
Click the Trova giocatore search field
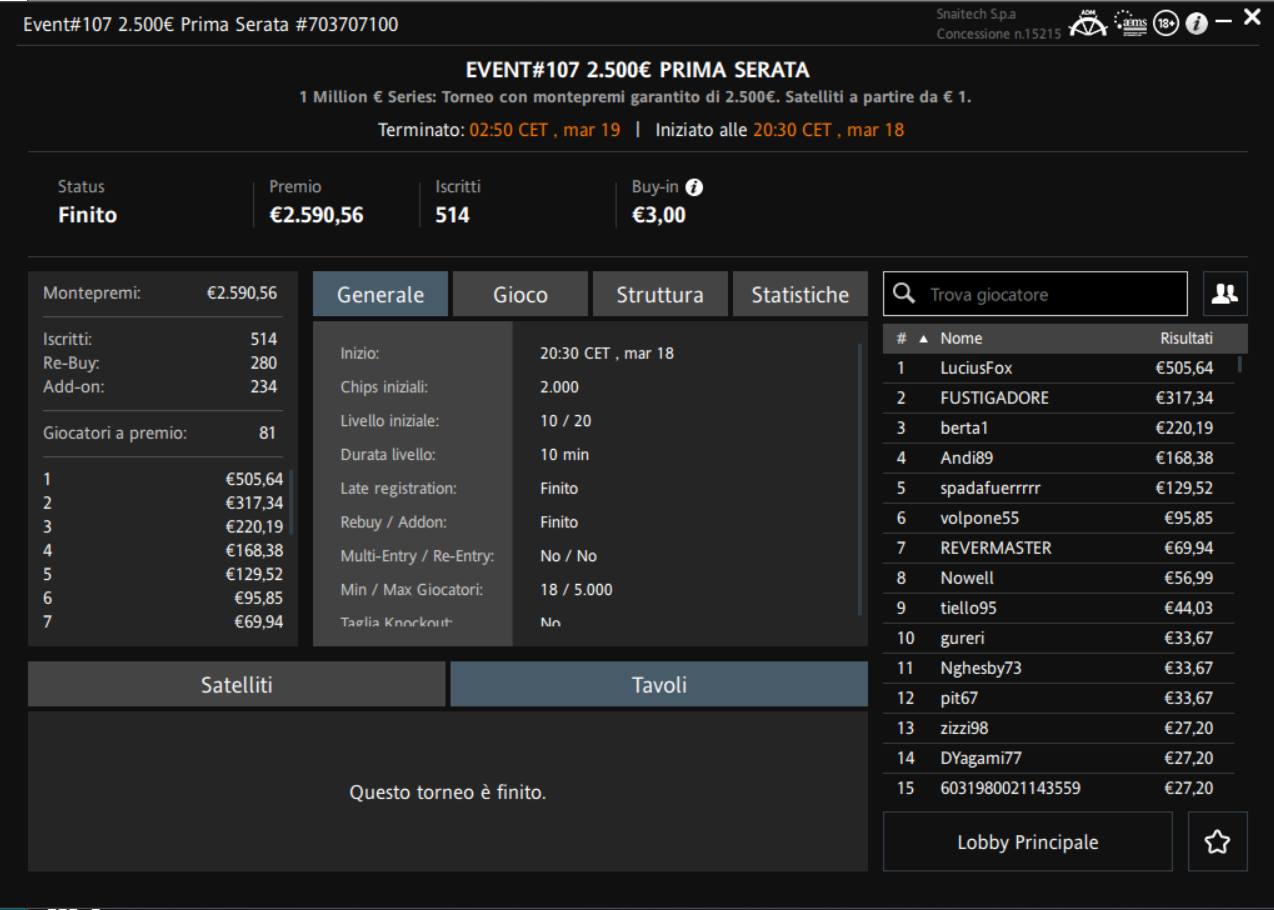click(1050, 294)
